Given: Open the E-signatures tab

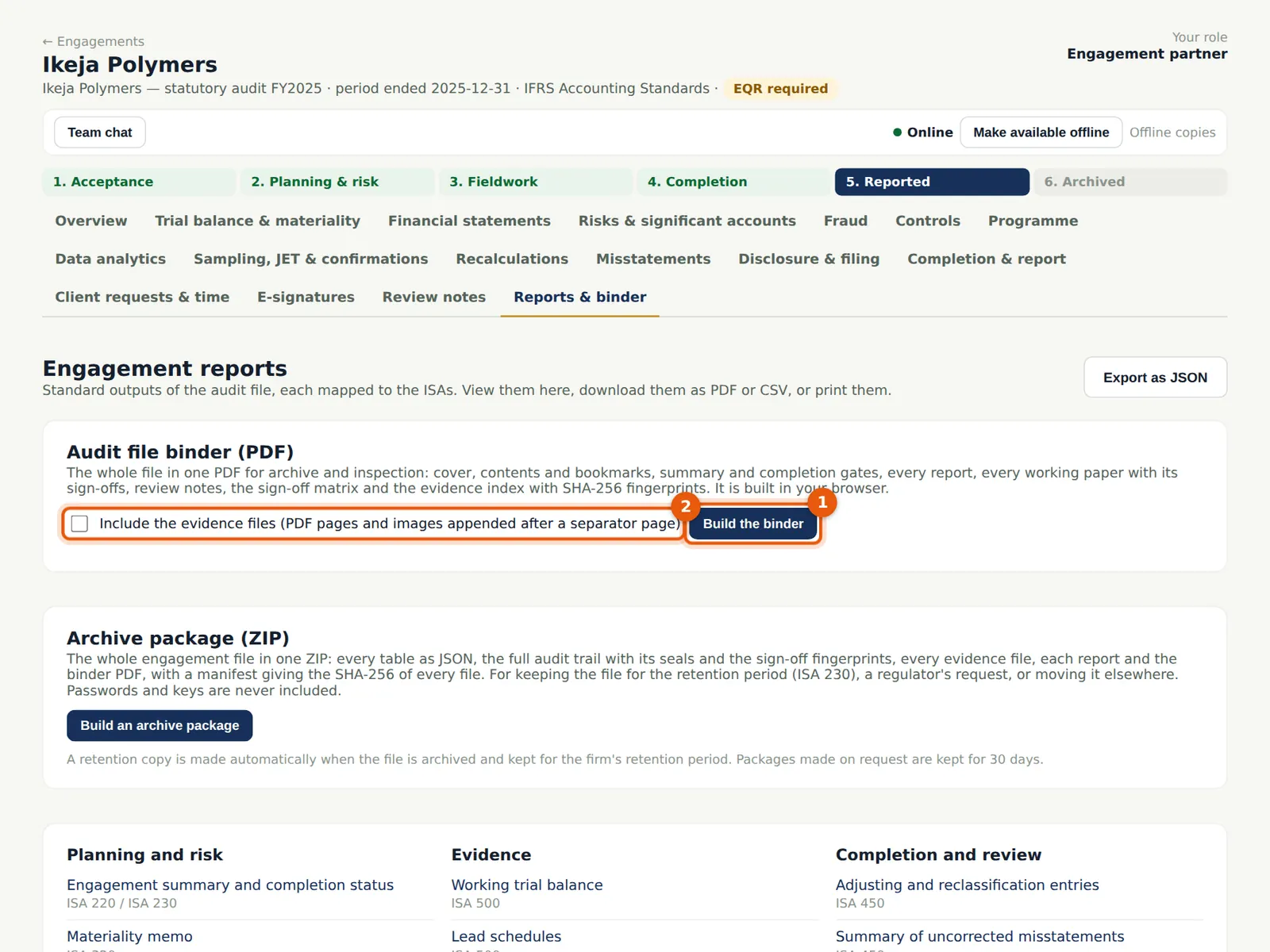Looking at the screenshot, I should coord(306,297).
